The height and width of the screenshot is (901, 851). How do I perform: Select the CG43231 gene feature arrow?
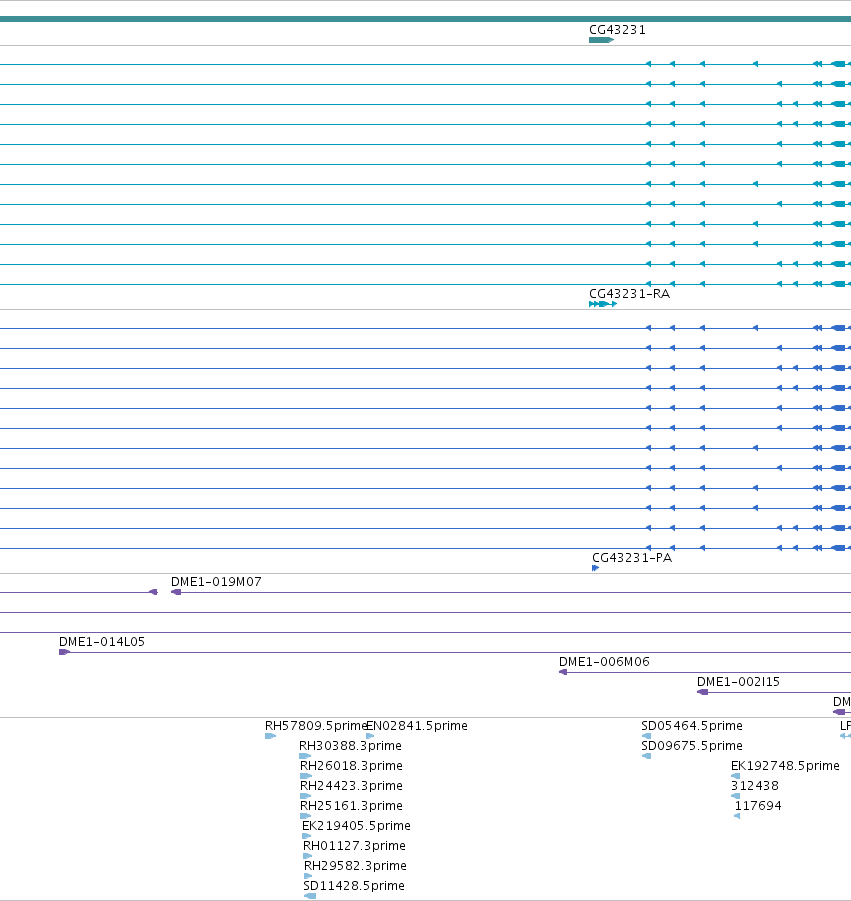(x=601, y=40)
